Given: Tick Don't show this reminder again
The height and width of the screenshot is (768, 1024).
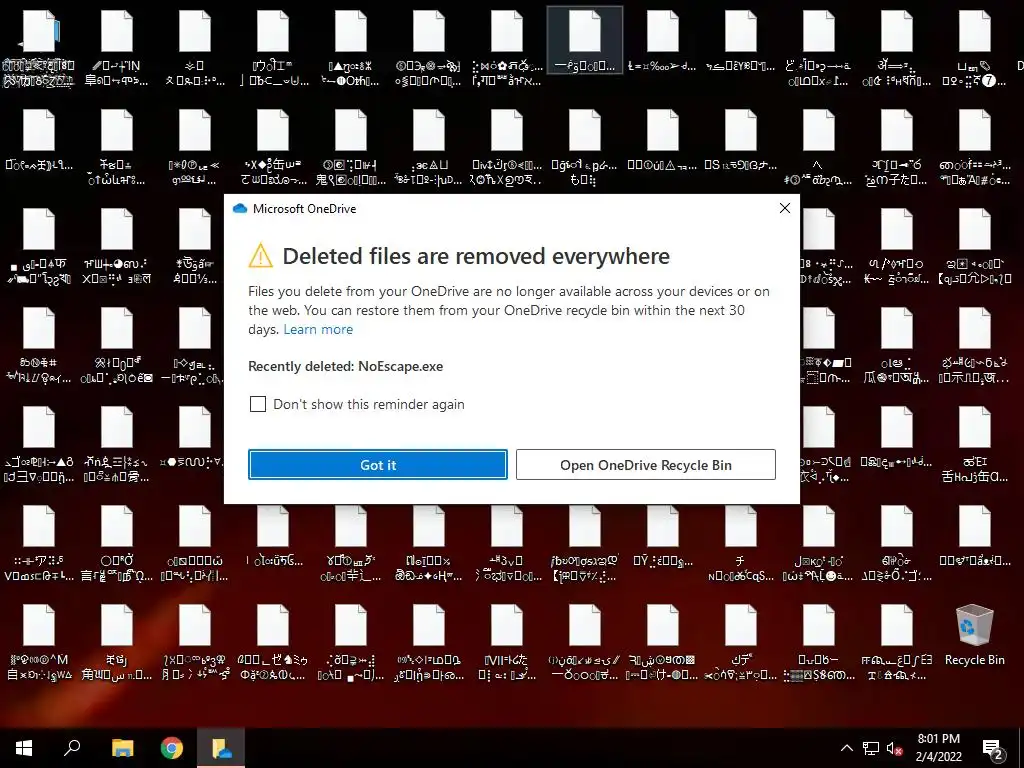Looking at the screenshot, I should pos(258,404).
